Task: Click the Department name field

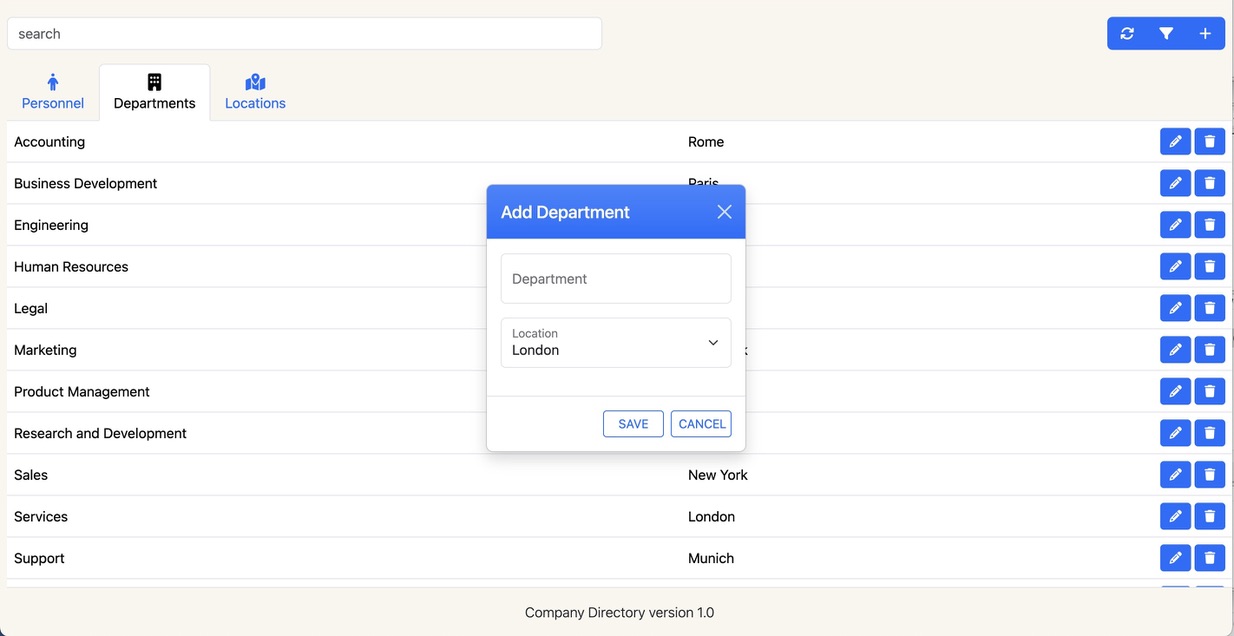Action: point(615,278)
